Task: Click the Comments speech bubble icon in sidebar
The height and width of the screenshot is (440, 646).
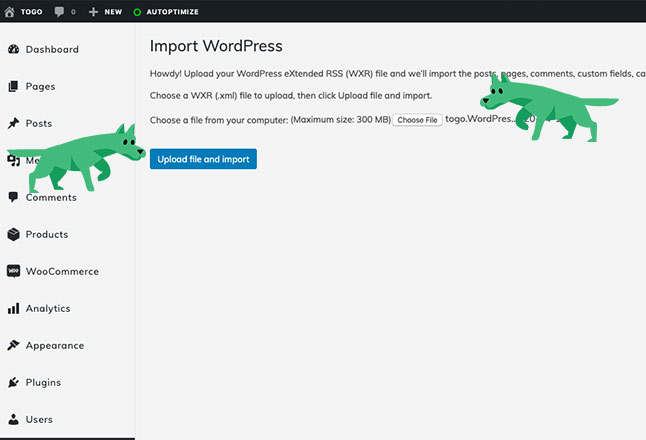Action: [x=13, y=197]
